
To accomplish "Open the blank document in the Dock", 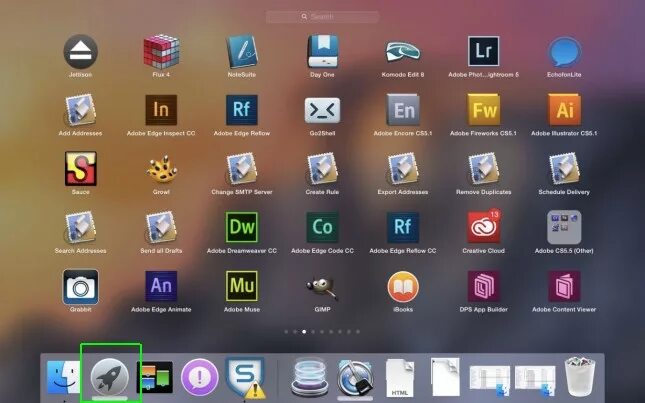I will pos(445,377).
